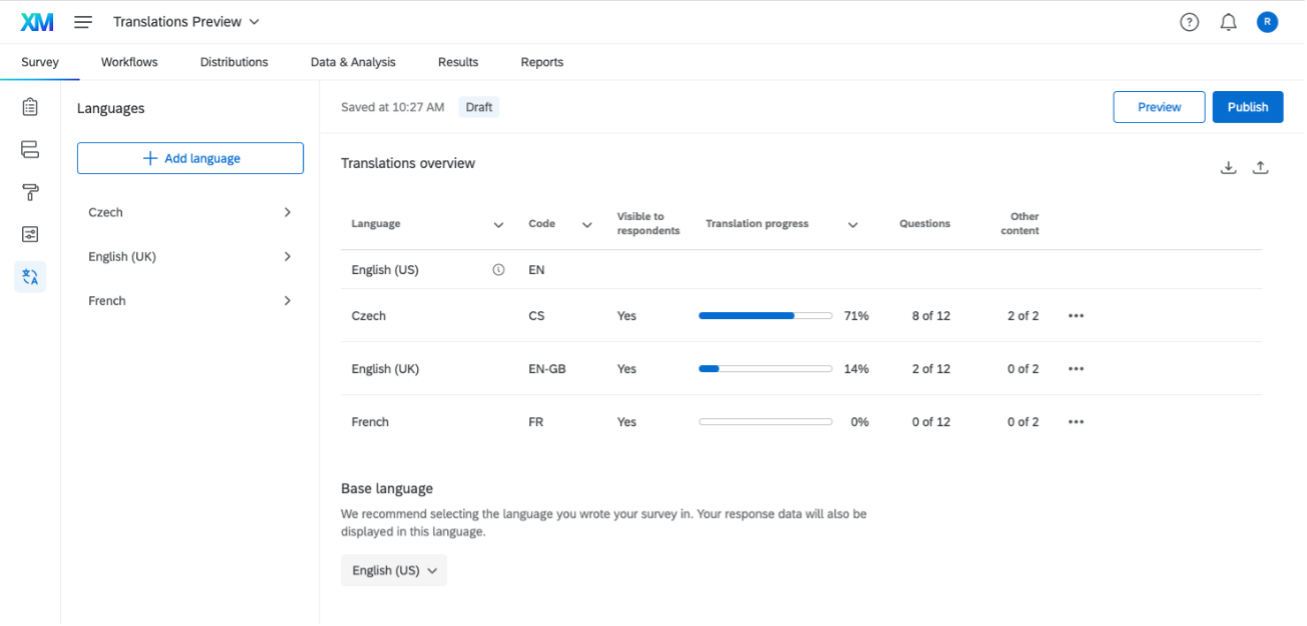This screenshot has width=1307, height=626.
Task: Click the upload translations icon
Action: point(1260,168)
